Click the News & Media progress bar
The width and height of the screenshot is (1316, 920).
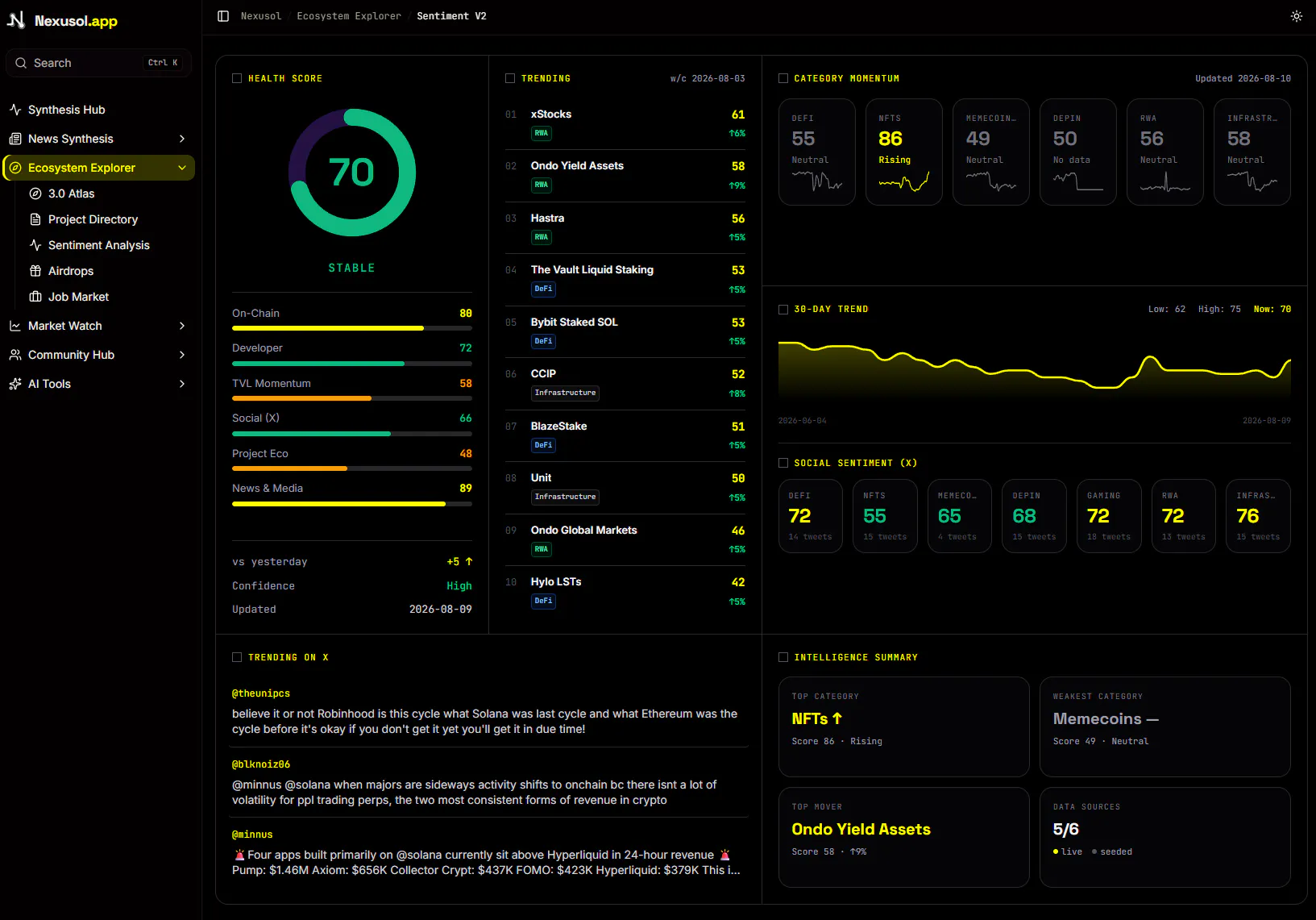pyautogui.click(x=352, y=504)
